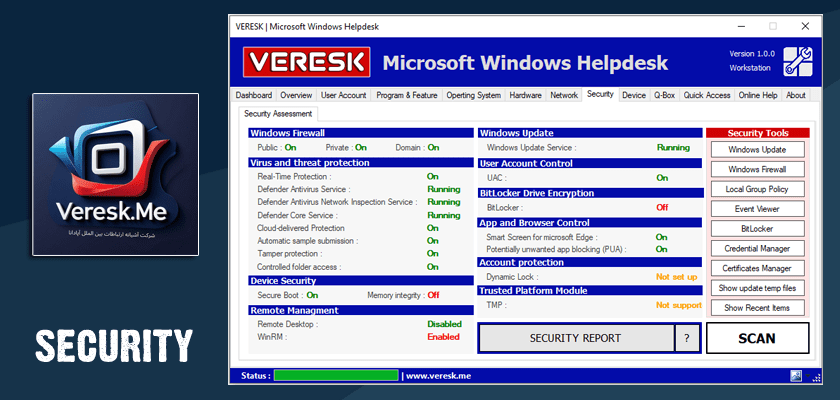Click the Show update temp files button
The image size is (840, 400).
(756, 288)
